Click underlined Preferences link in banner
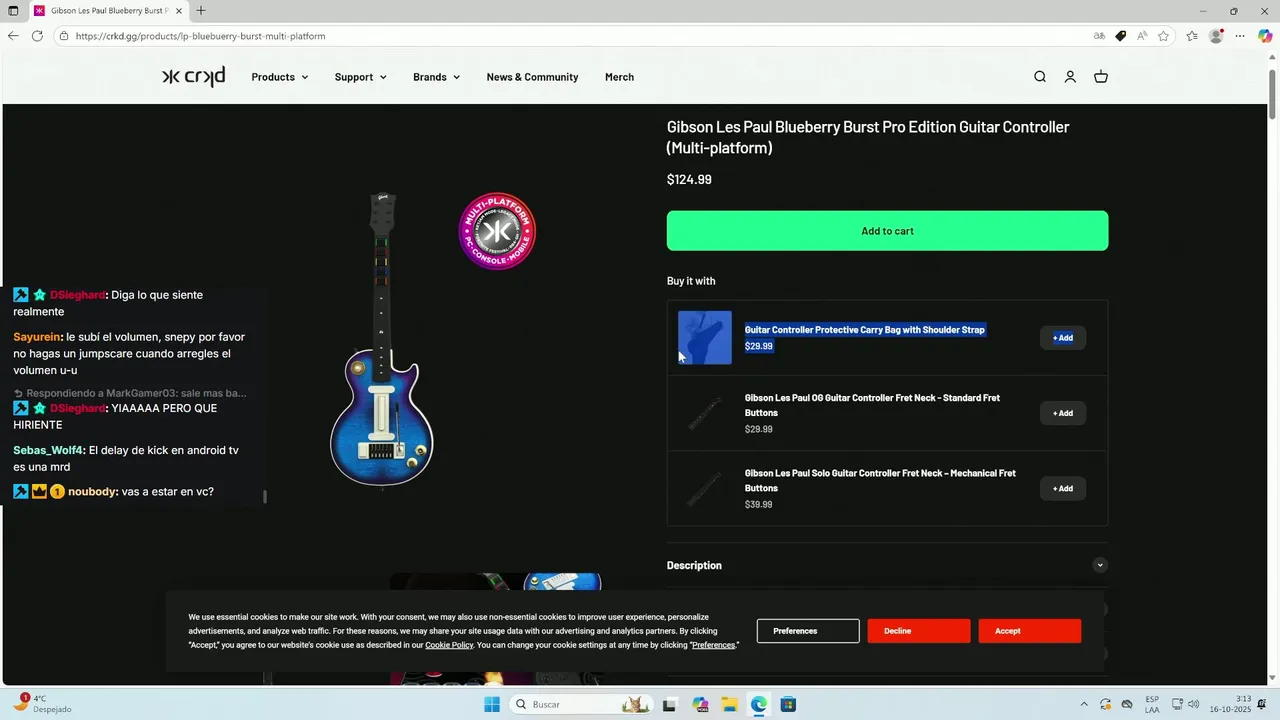 [713, 645]
